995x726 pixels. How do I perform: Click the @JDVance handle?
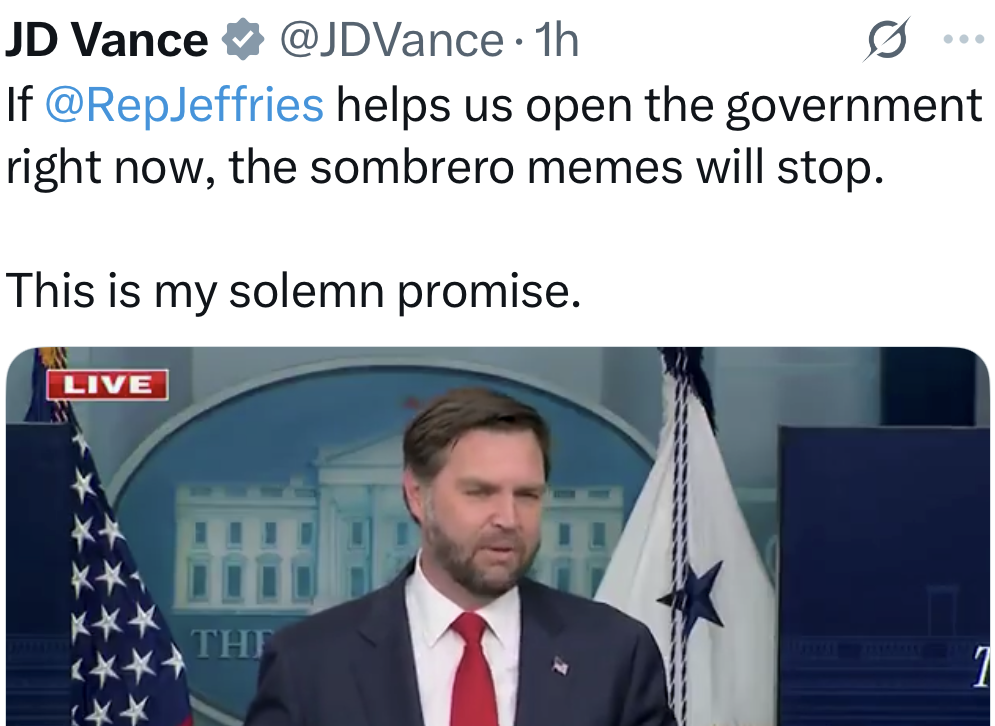(x=391, y=41)
